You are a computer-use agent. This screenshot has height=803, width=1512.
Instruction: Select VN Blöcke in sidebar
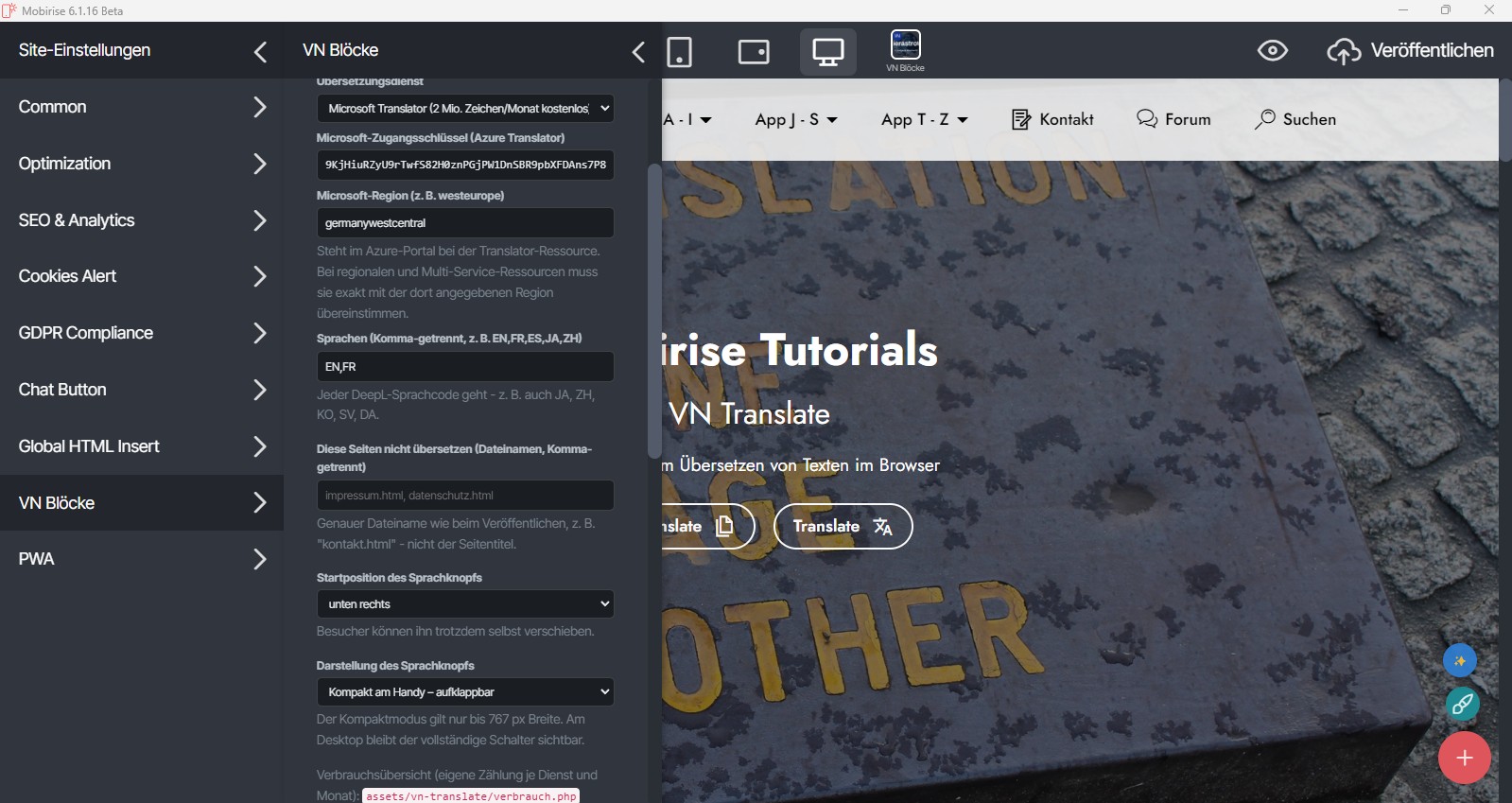pyautogui.click(x=142, y=502)
